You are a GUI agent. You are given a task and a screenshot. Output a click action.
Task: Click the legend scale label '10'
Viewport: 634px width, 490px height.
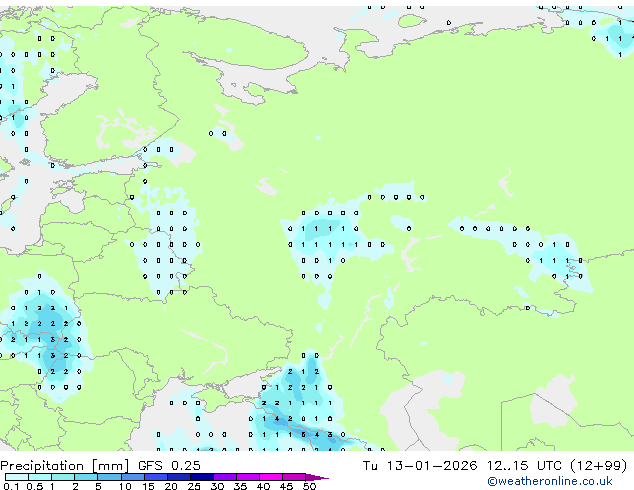click(x=125, y=486)
